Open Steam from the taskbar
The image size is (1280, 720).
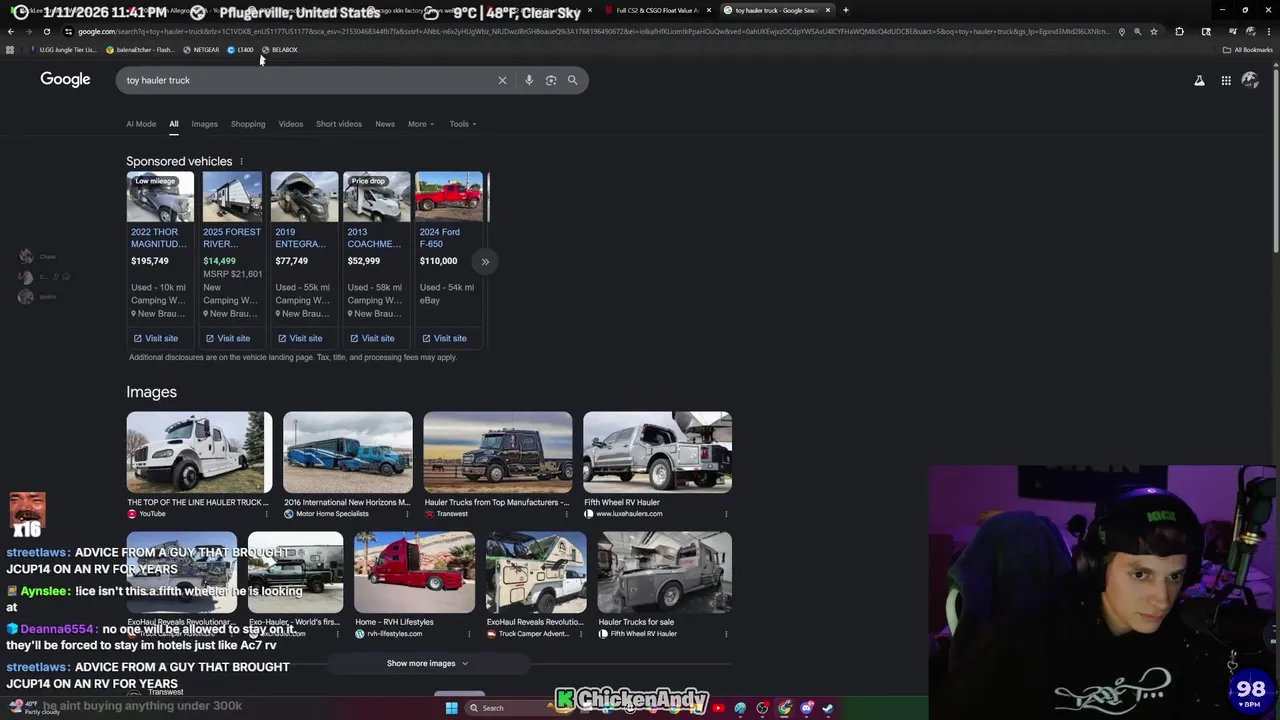click(828, 708)
